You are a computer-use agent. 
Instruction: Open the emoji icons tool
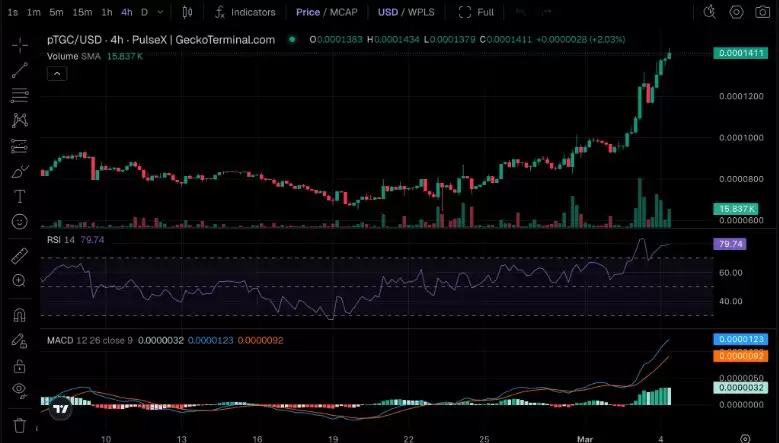[19, 221]
